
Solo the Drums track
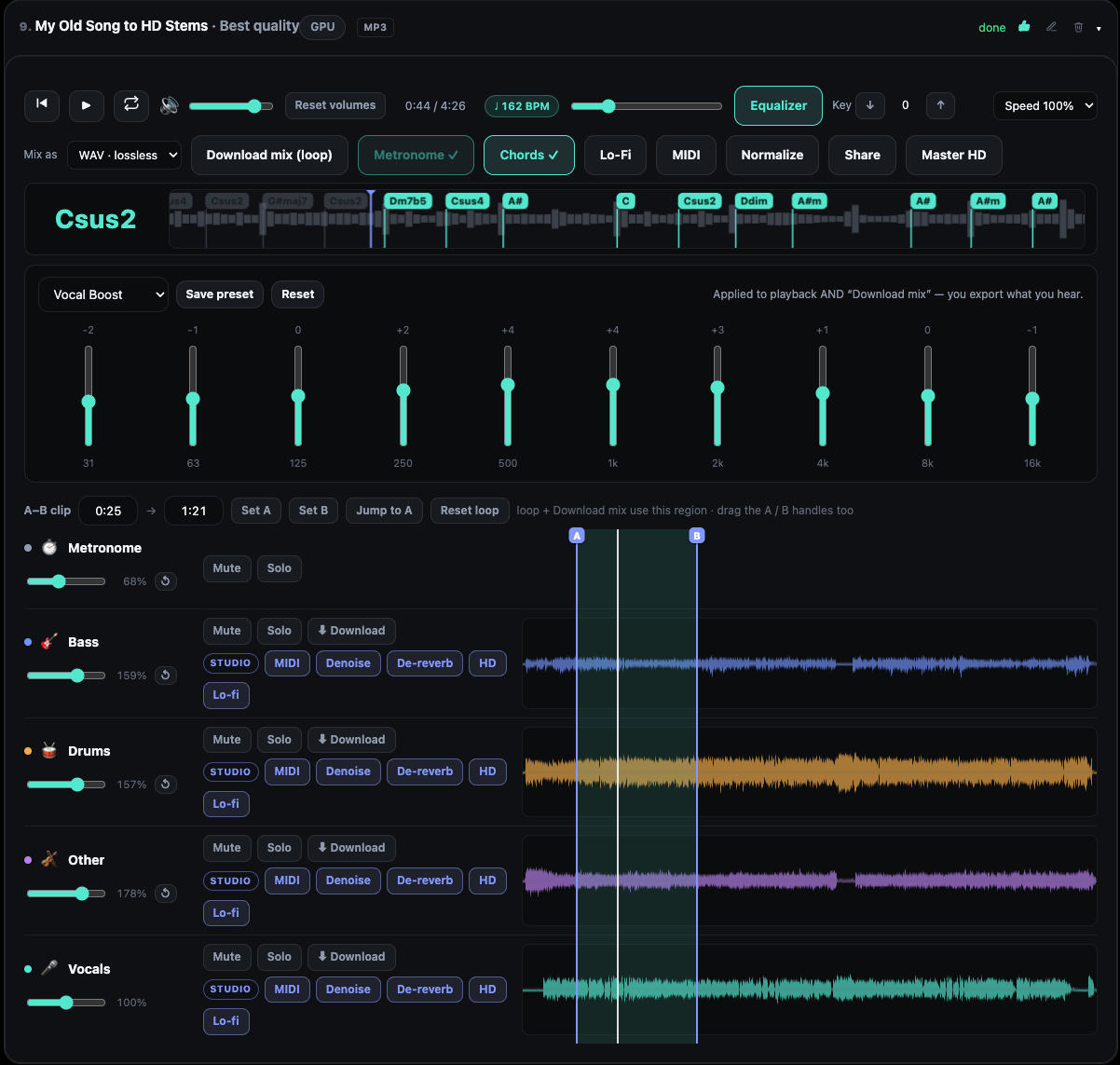pyautogui.click(x=280, y=740)
